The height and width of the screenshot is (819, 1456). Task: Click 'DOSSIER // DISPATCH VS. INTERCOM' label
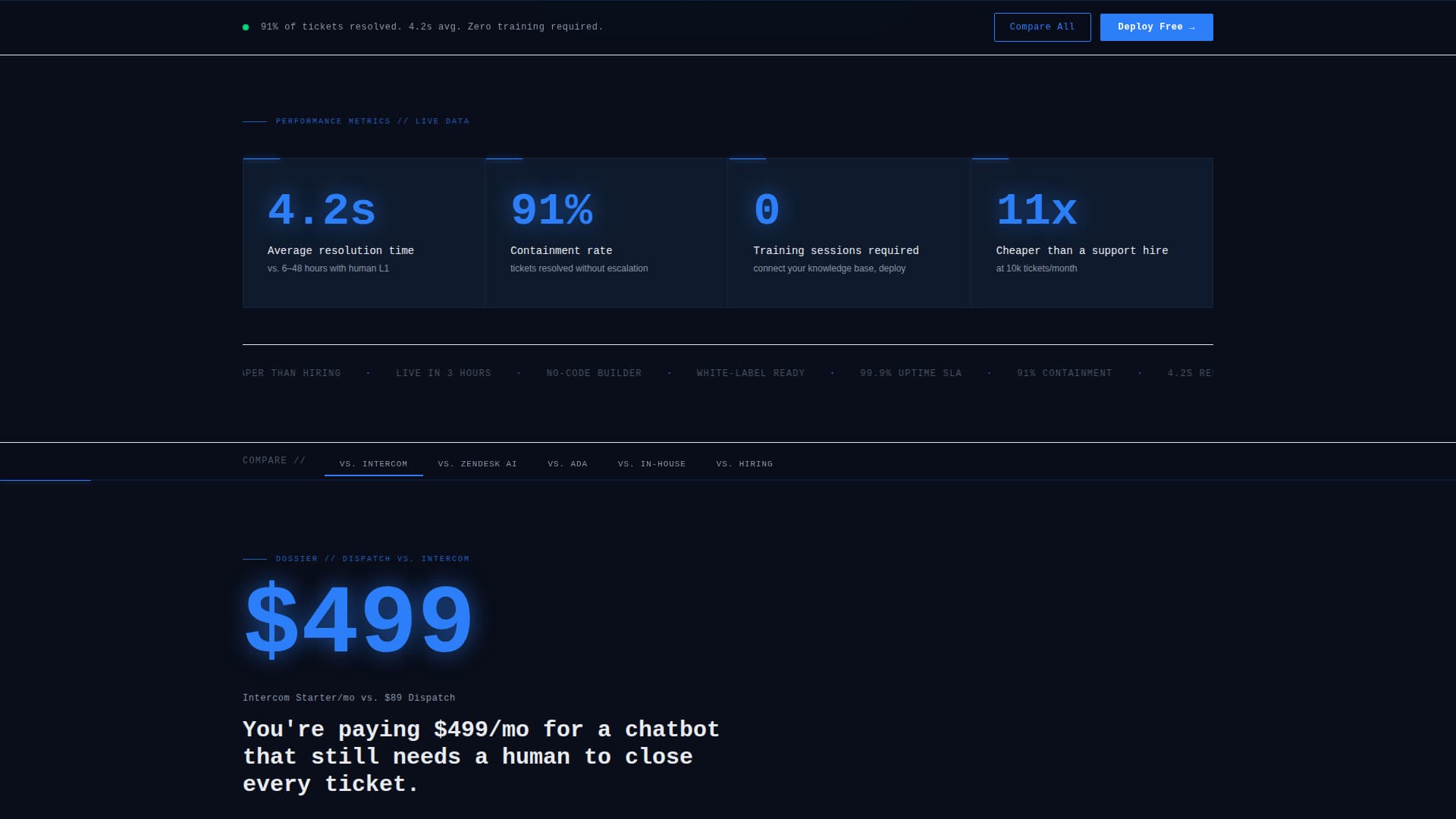(x=372, y=559)
